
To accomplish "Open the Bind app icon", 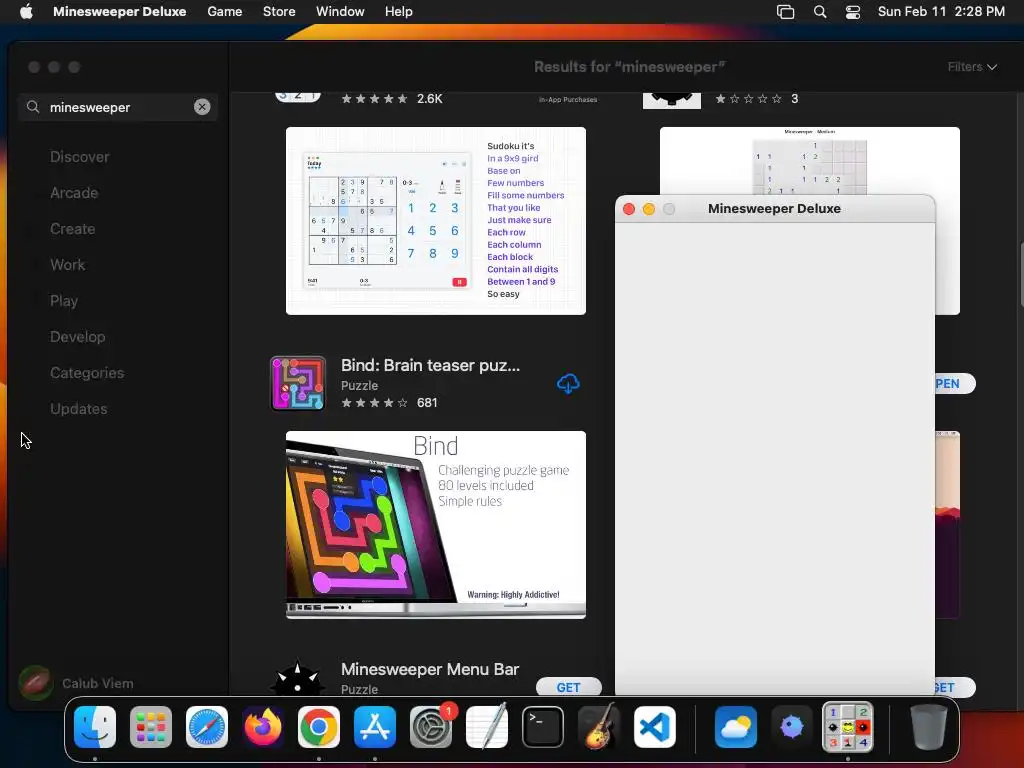I will pos(298,383).
